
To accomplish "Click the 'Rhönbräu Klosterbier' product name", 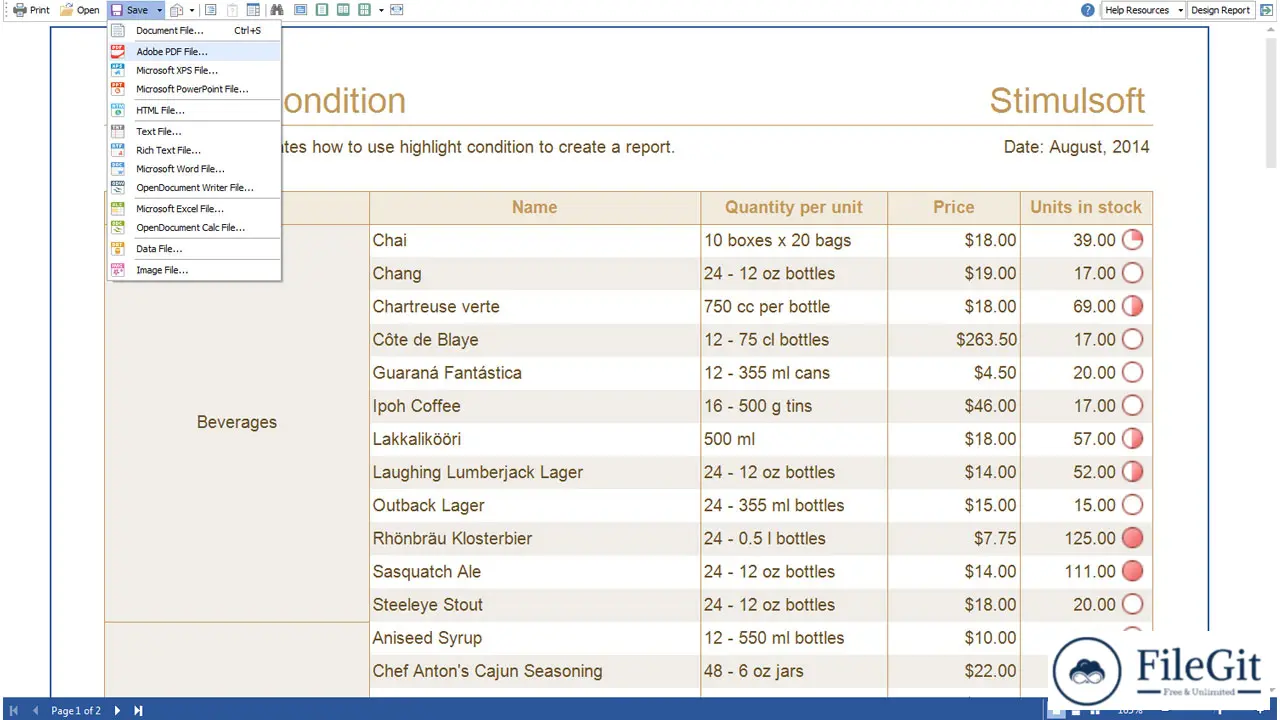I will click(x=452, y=538).
